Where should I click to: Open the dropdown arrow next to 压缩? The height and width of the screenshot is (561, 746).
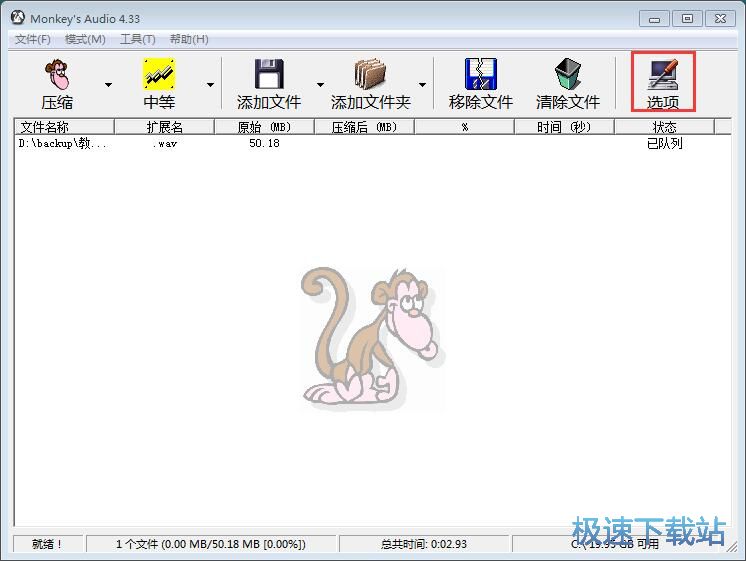tap(108, 85)
